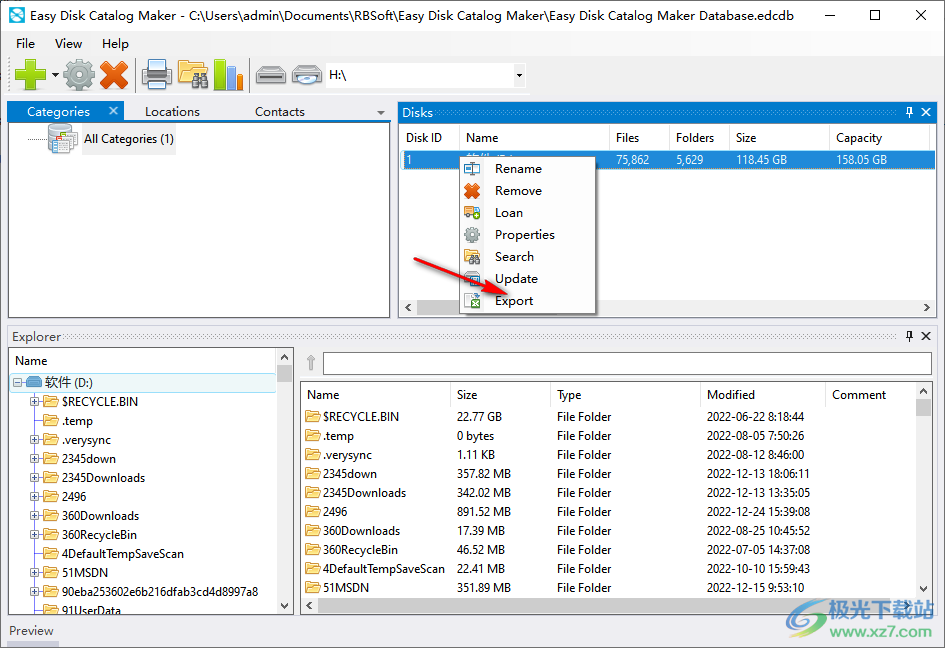The height and width of the screenshot is (648, 945).
Task: Switch to the Categories tab
Action: (x=58, y=112)
